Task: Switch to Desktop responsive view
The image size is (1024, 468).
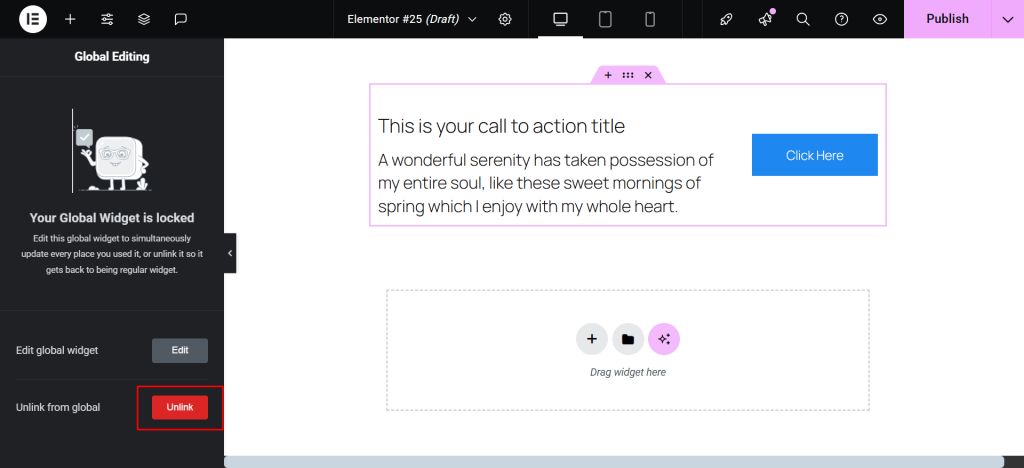Action: click(560, 19)
